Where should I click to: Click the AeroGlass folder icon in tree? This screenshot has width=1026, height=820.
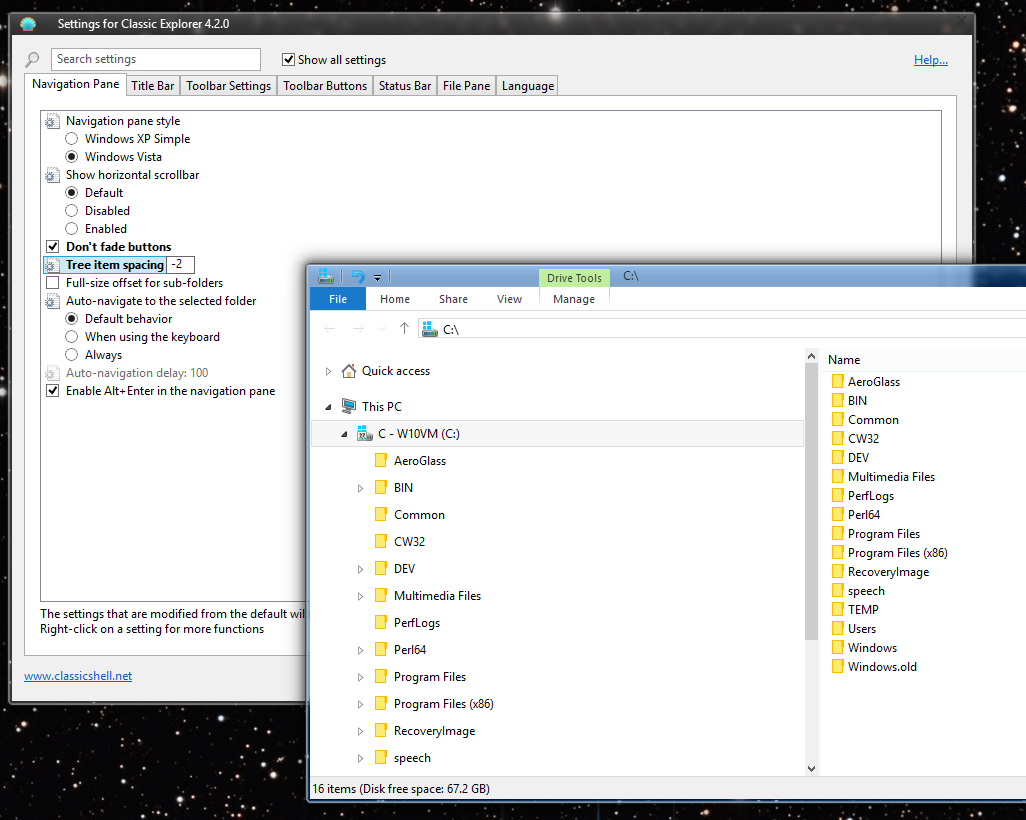pos(381,461)
